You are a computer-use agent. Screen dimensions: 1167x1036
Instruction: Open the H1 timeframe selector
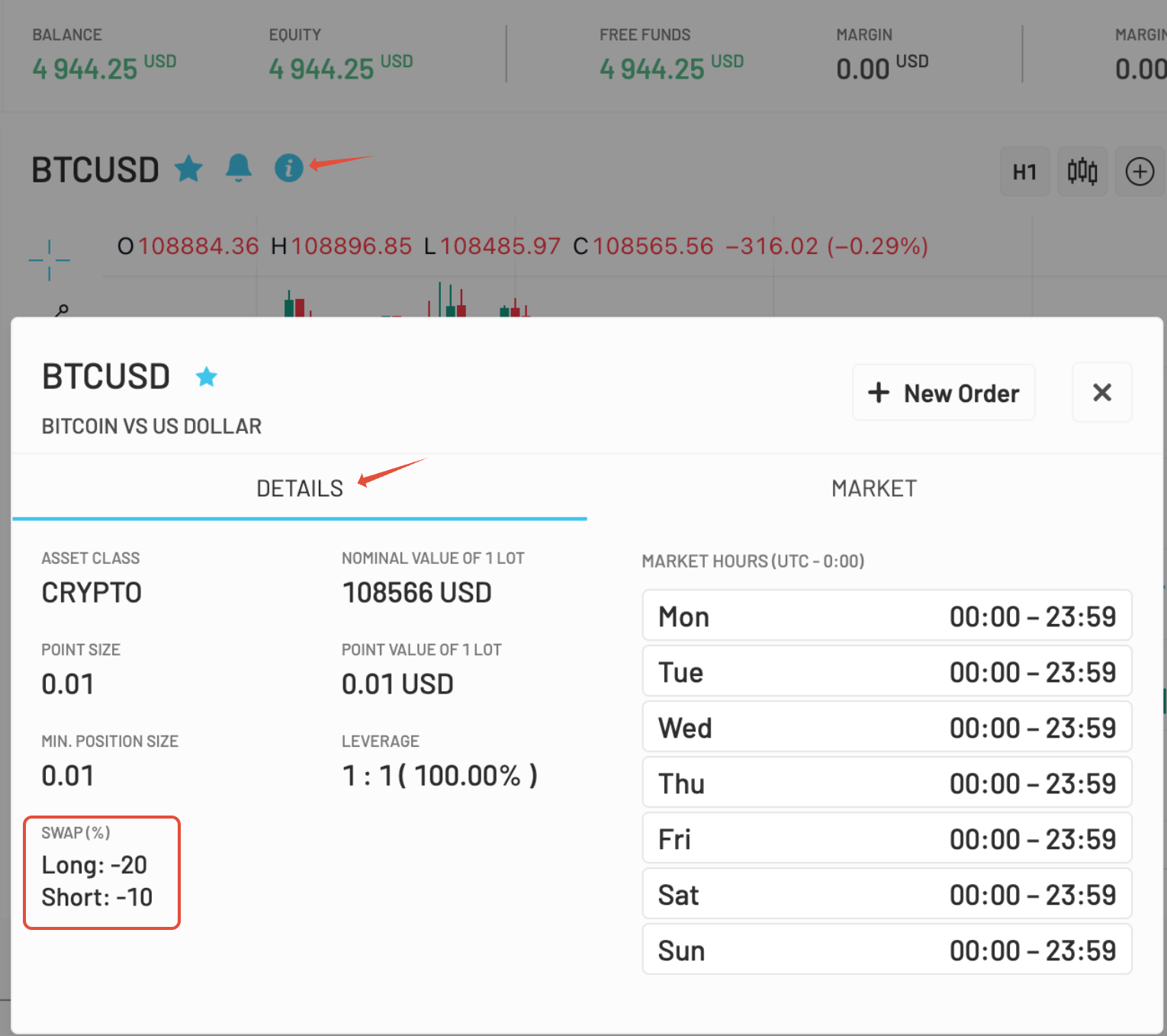(x=1024, y=172)
